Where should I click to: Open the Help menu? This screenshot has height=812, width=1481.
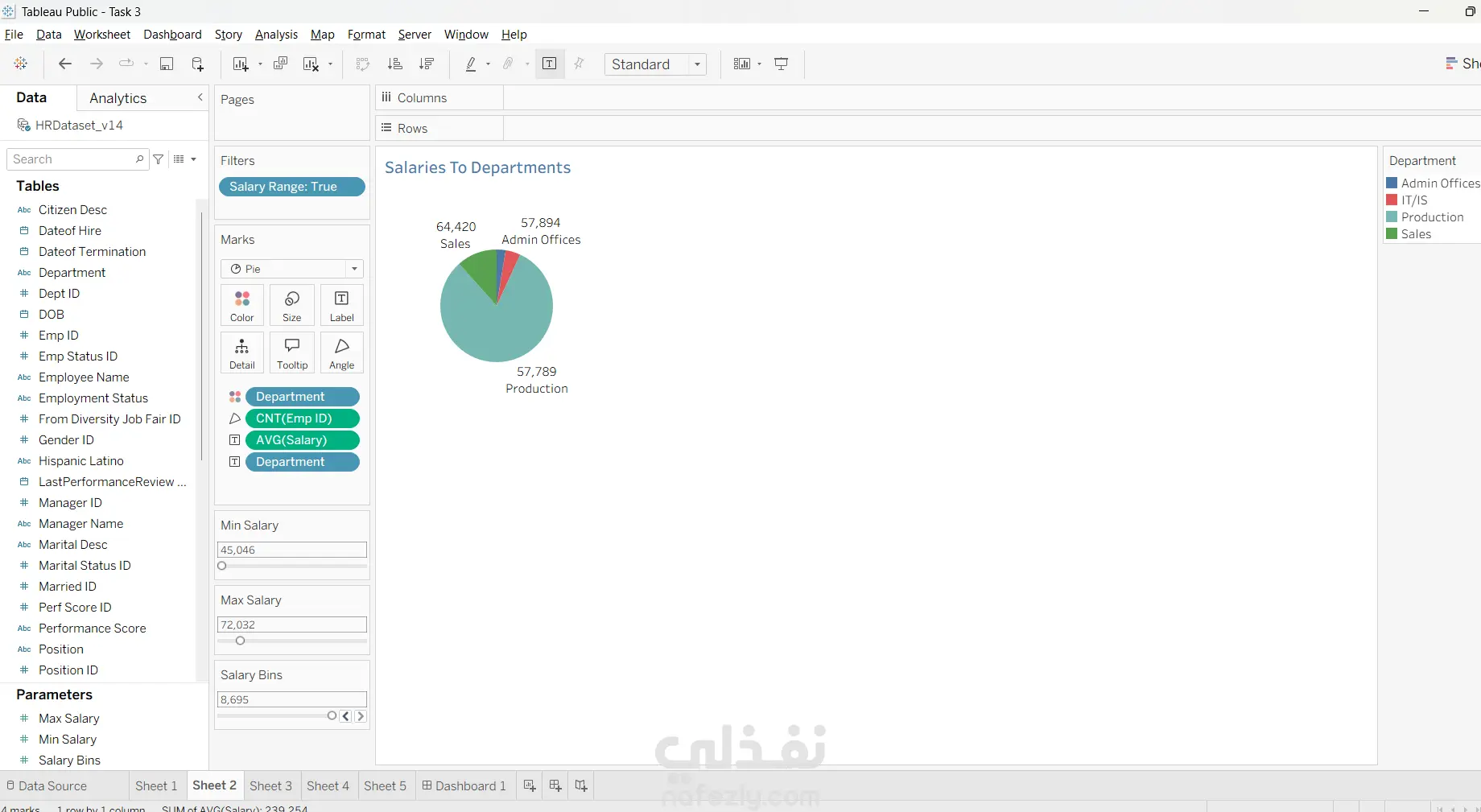pyautogui.click(x=514, y=35)
